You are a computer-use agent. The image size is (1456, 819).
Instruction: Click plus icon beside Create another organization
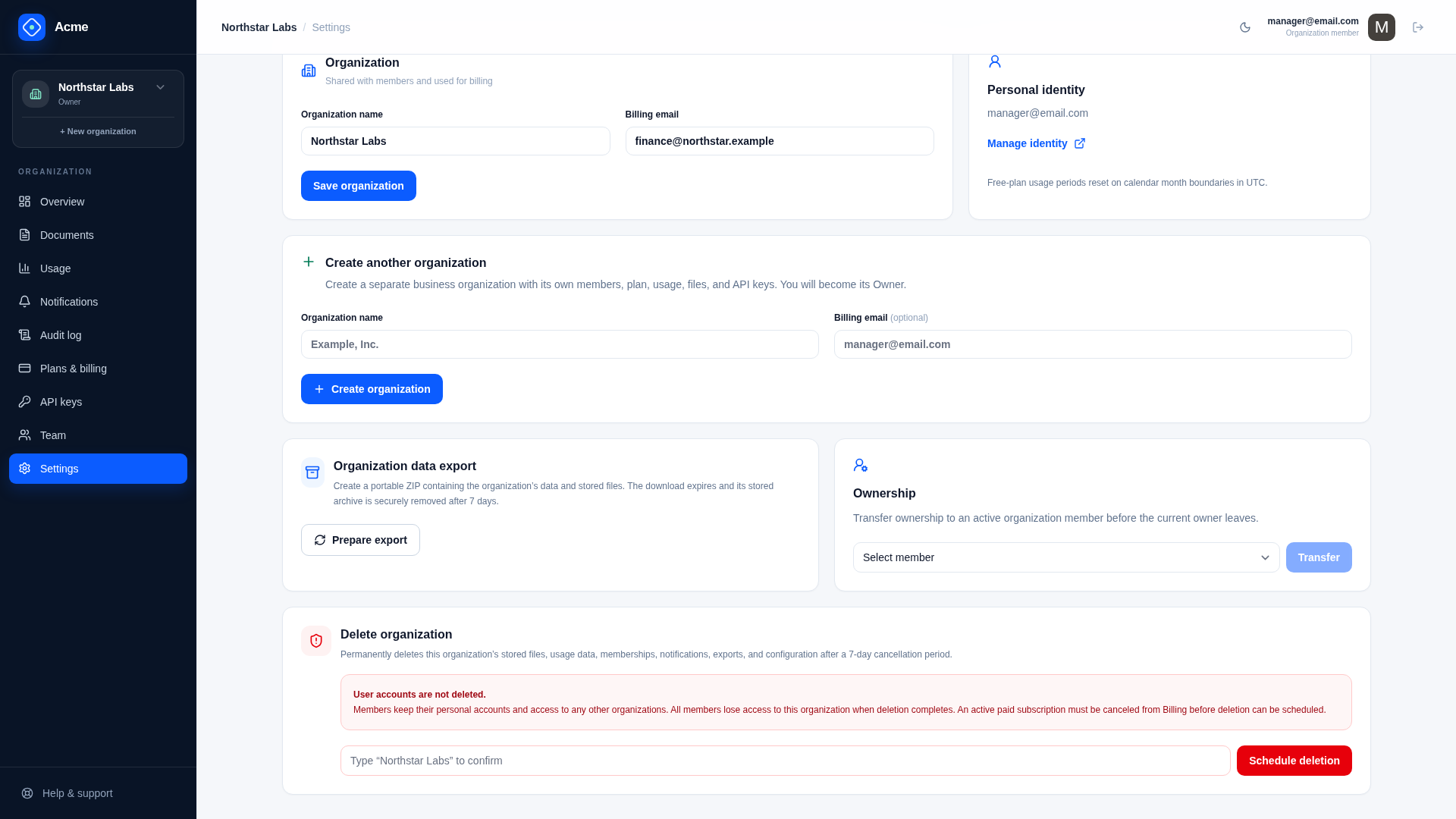[309, 262]
